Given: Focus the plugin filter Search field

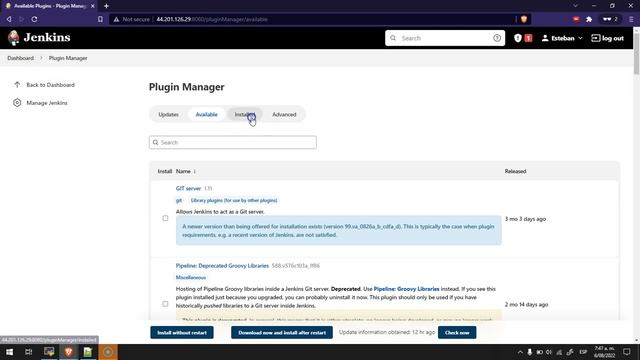Looking at the screenshot, I should tap(233, 142).
